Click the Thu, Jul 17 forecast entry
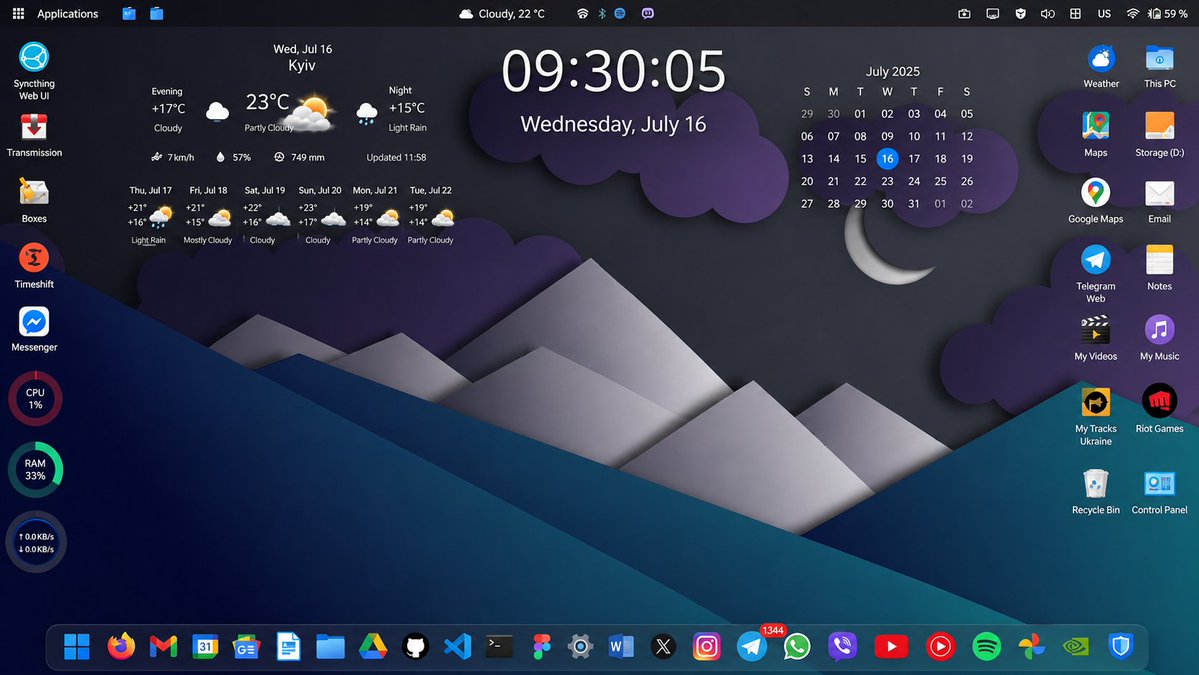Image resolution: width=1199 pixels, height=675 pixels. pyautogui.click(x=151, y=215)
